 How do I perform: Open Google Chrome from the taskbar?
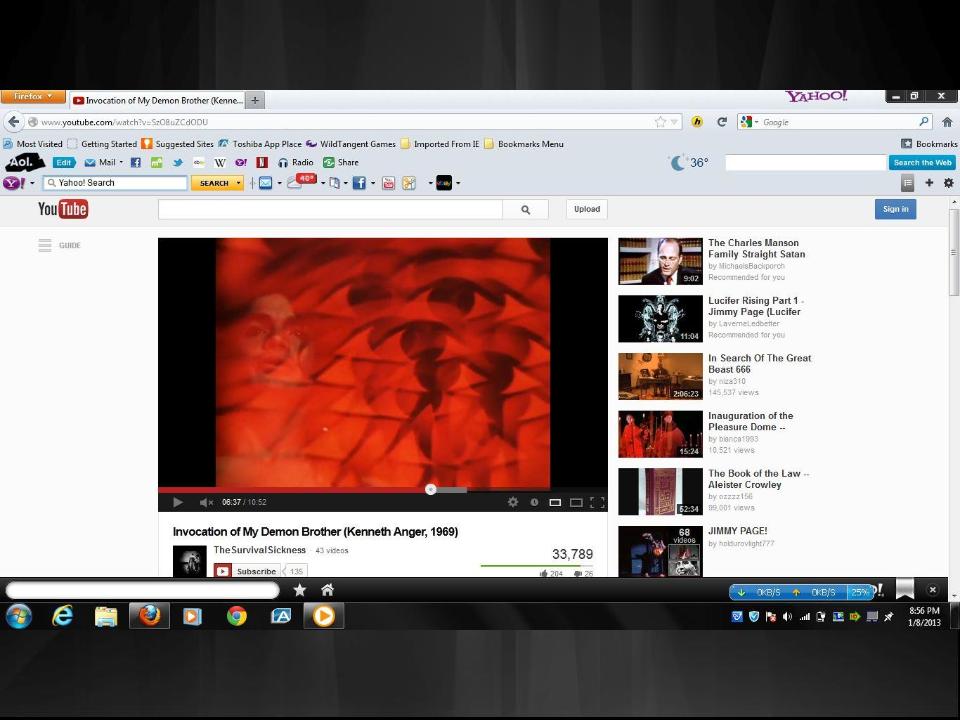[x=236, y=616]
